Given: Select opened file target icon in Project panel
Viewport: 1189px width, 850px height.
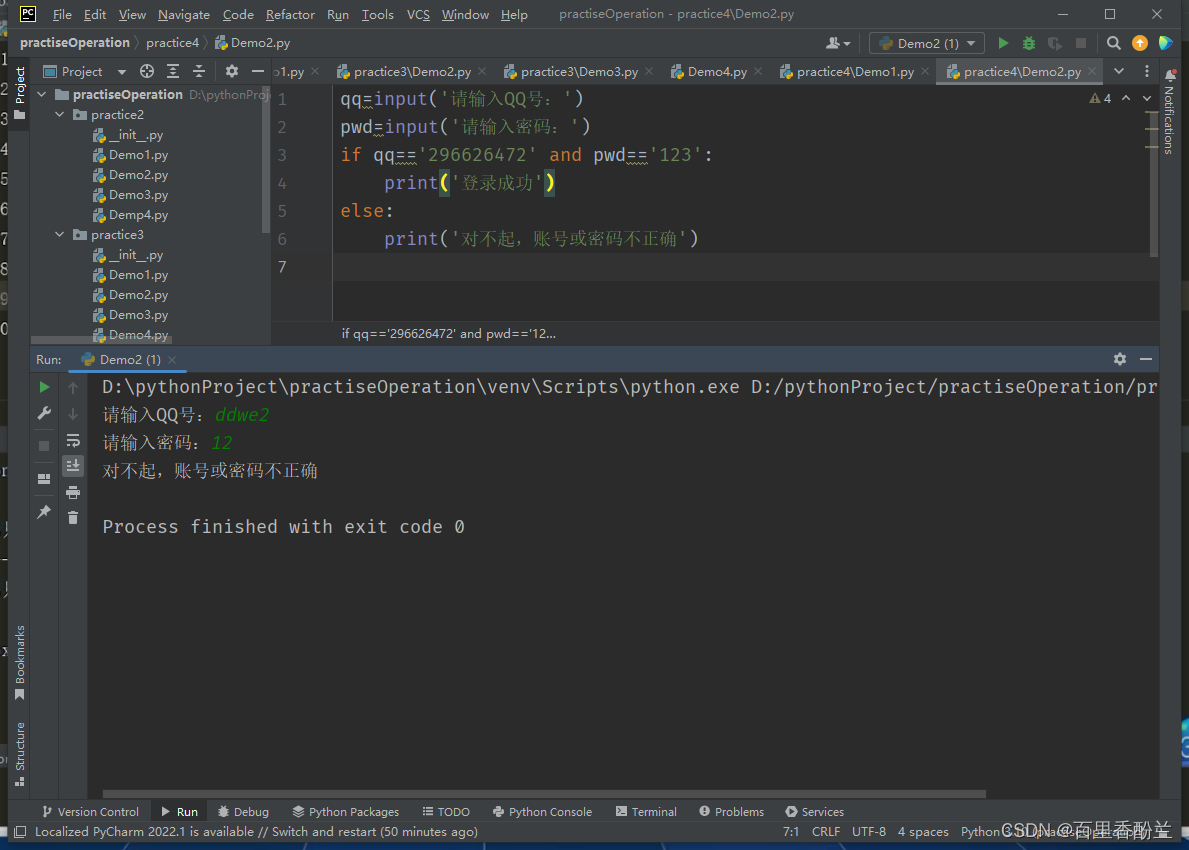Looking at the screenshot, I should click(x=147, y=71).
